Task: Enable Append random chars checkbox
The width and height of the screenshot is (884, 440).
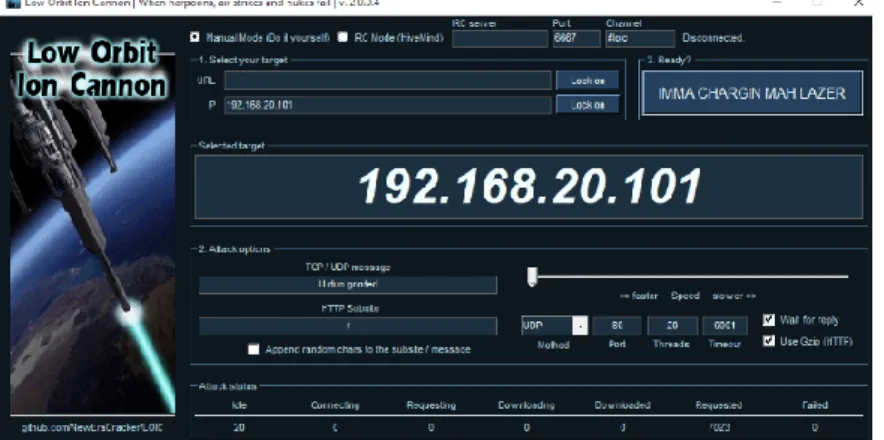Action: point(254,350)
